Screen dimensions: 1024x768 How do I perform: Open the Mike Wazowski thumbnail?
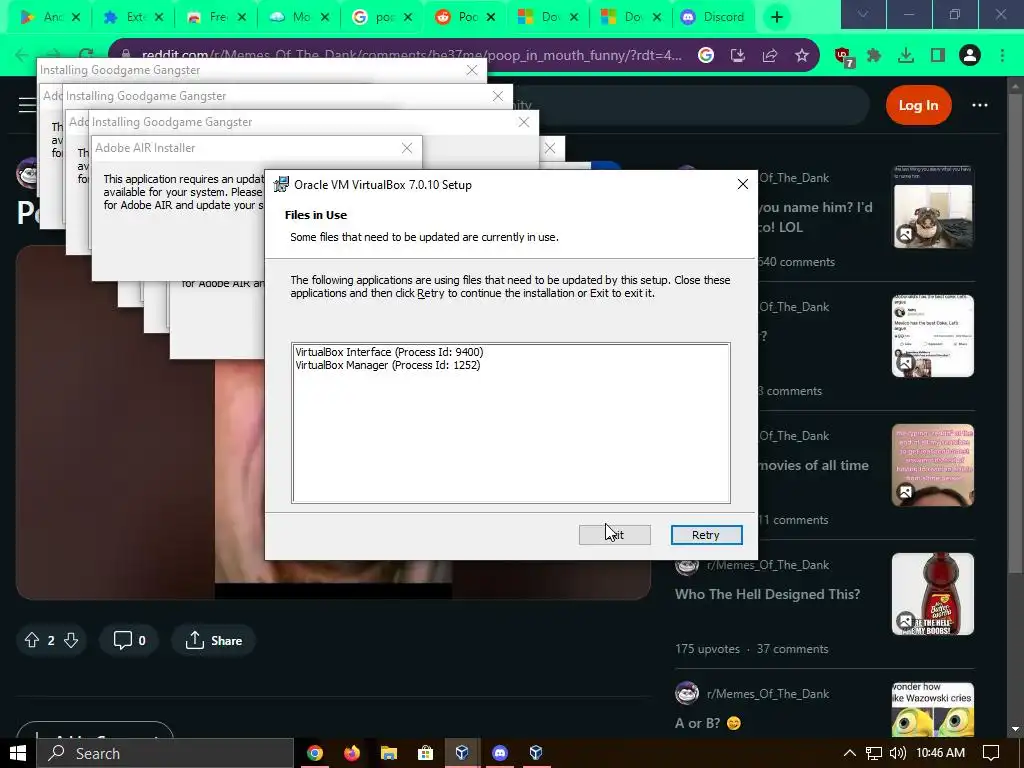[933, 709]
